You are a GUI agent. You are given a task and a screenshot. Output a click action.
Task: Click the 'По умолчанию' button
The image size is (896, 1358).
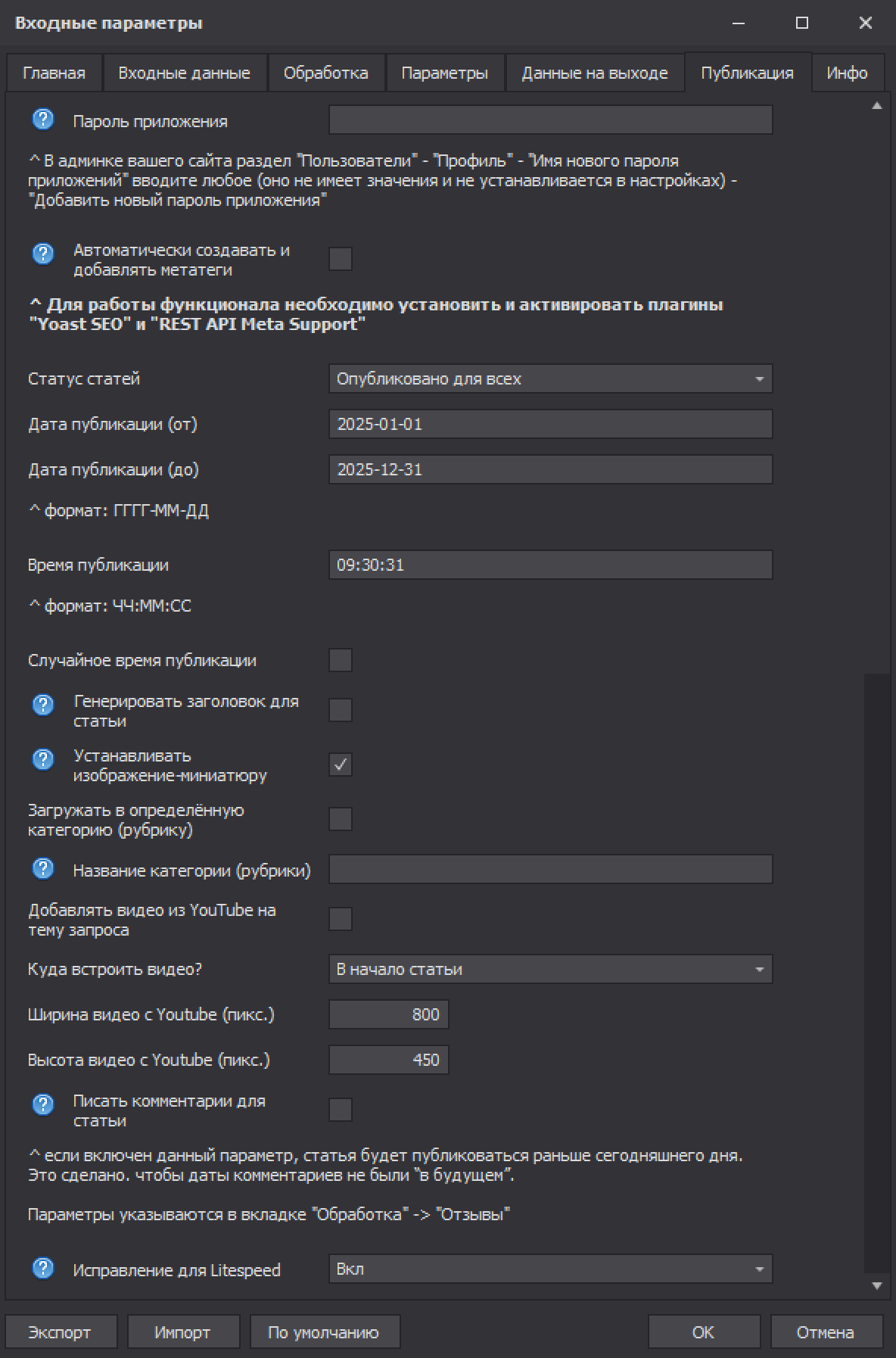pyautogui.click(x=323, y=1332)
